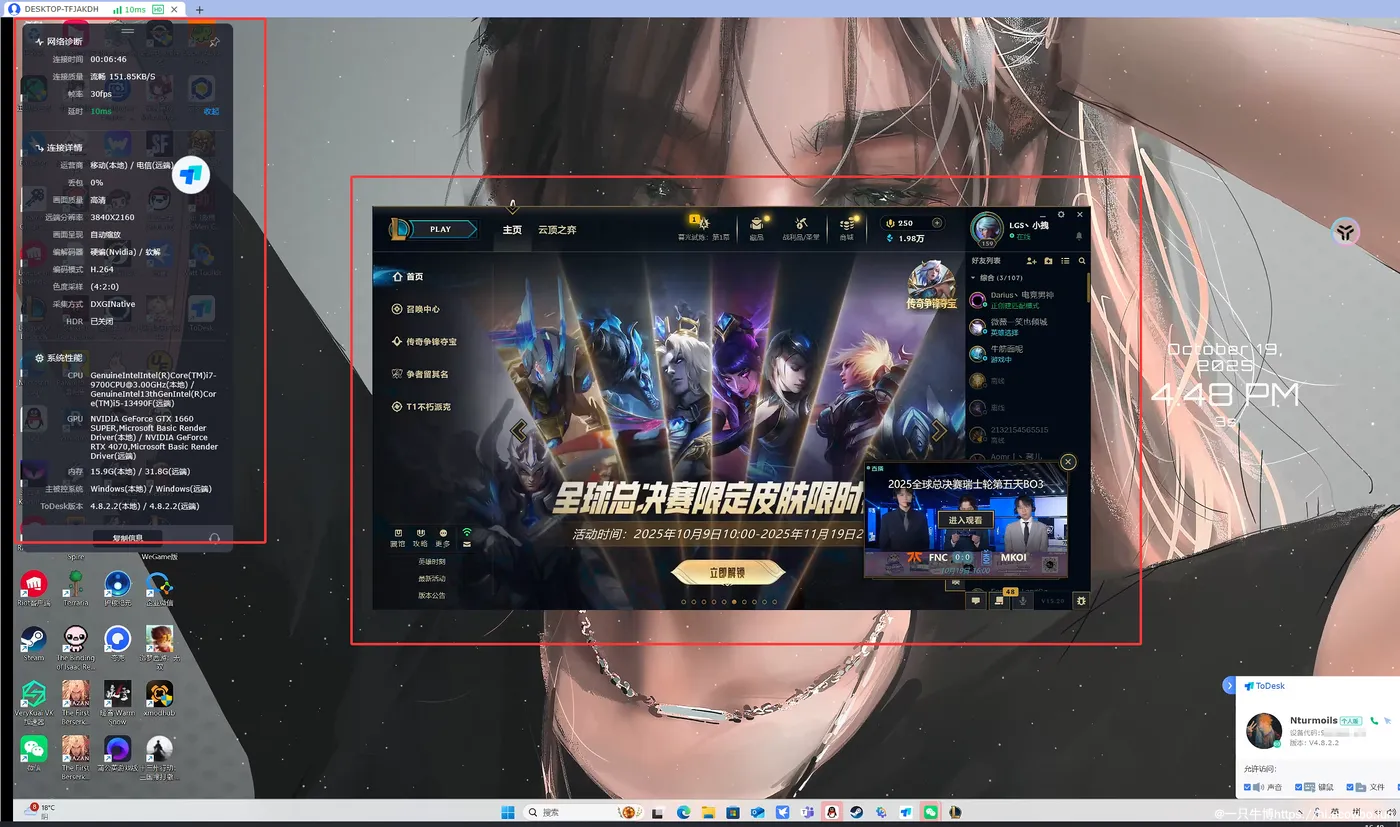Open client settings via gear icon bottom right
This screenshot has height=827, width=1400.
click(1081, 599)
